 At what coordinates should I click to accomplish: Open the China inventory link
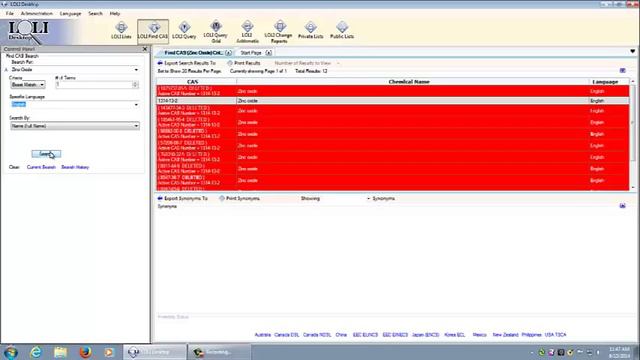pos(341,335)
